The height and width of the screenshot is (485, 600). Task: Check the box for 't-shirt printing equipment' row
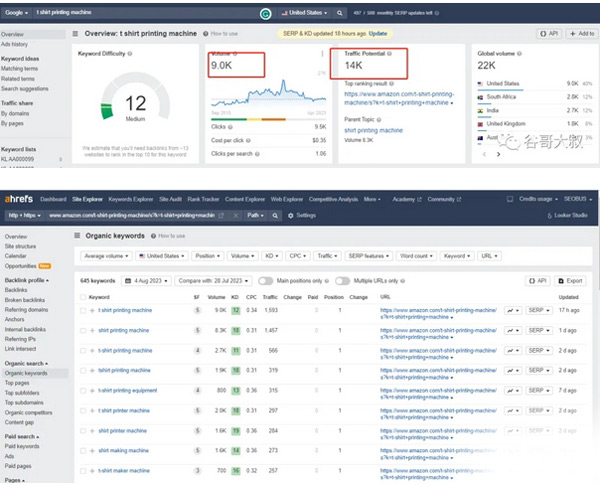[81, 390]
